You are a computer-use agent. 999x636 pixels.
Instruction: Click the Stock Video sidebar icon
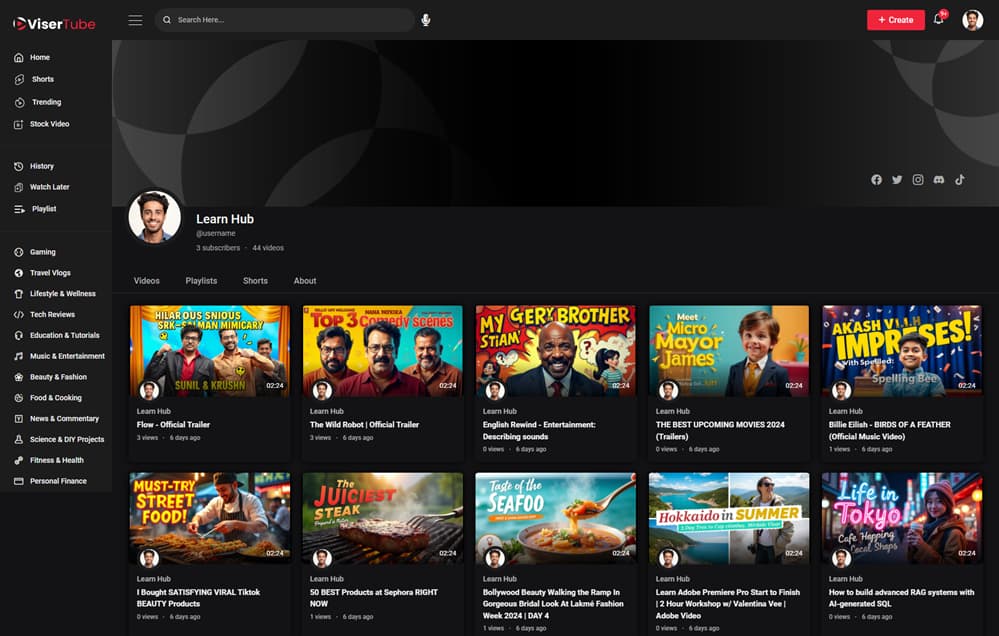(18, 124)
